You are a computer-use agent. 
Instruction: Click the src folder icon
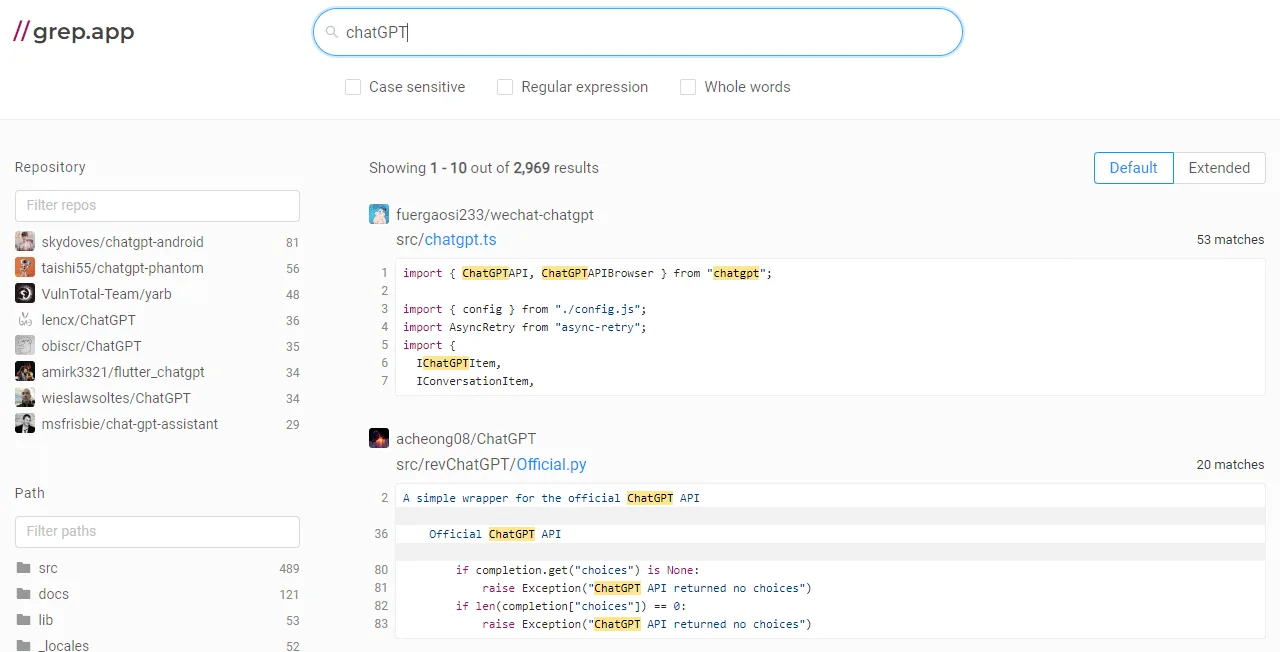(x=24, y=568)
